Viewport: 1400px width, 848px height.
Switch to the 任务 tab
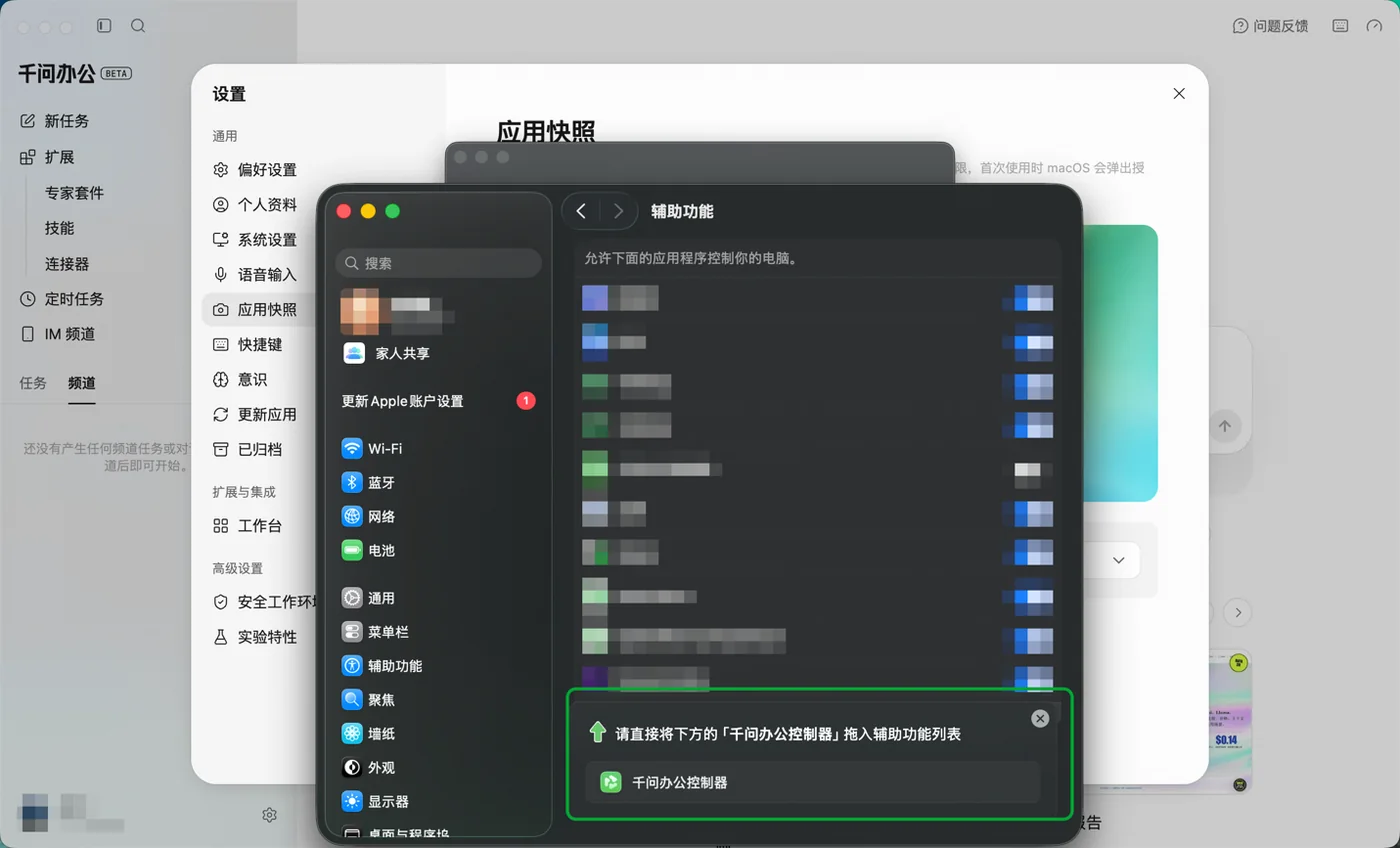coord(33,383)
